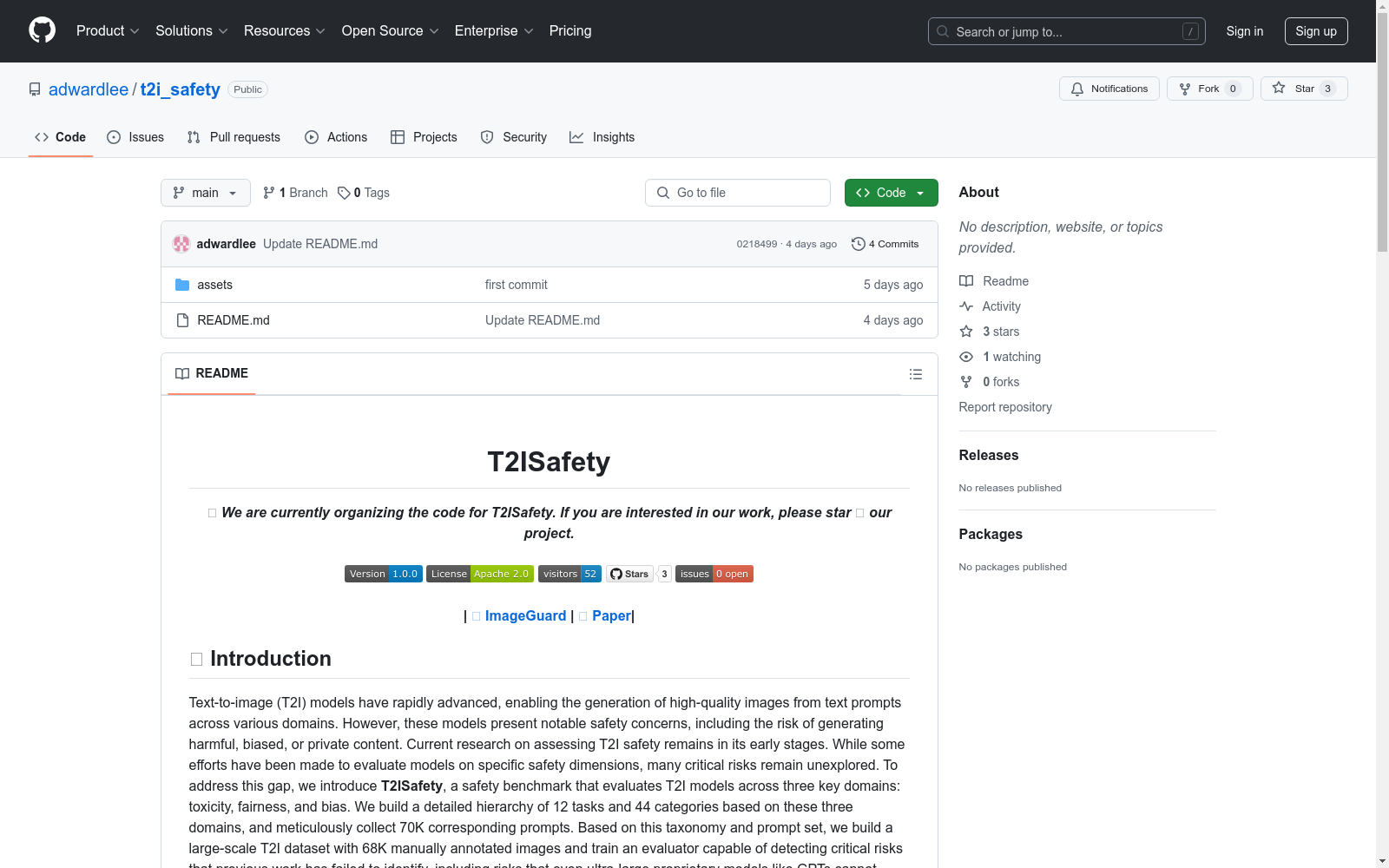The height and width of the screenshot is (868, 1389).
Task: Open the Pull requests tab
Action: tap(234, 137)
